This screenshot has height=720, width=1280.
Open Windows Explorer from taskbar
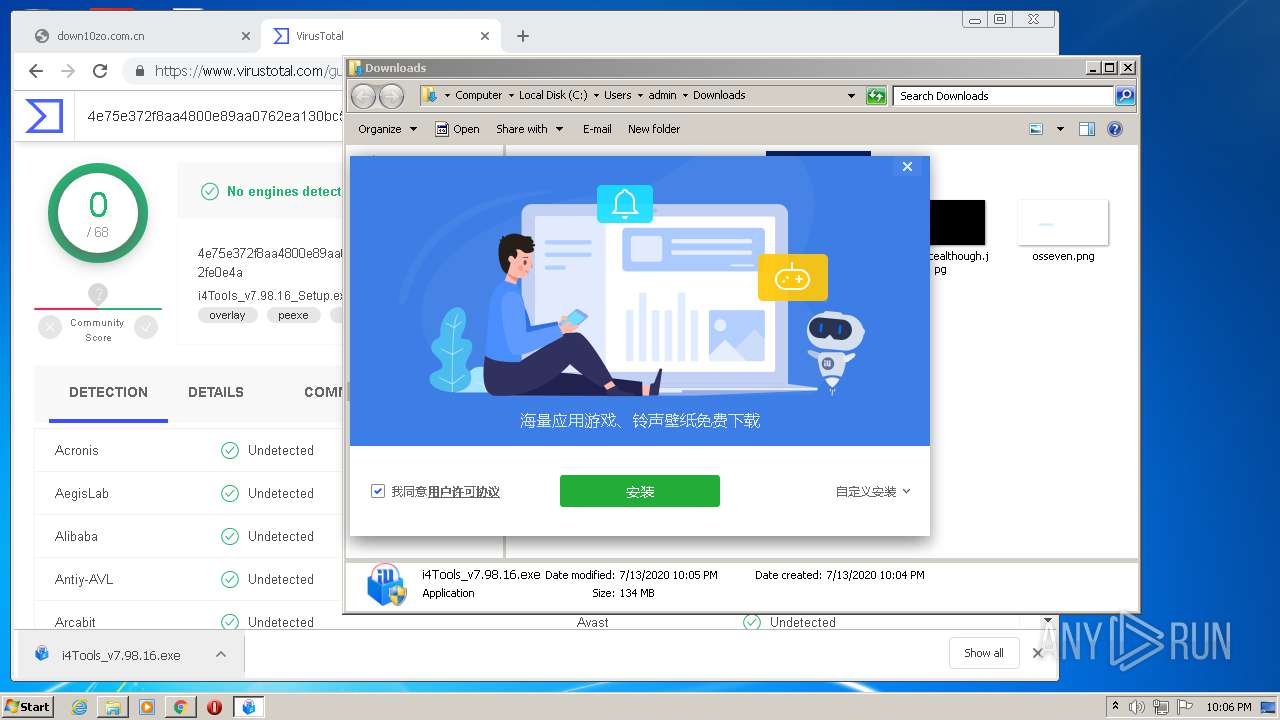pyautogui.click(x=113, y=707)
